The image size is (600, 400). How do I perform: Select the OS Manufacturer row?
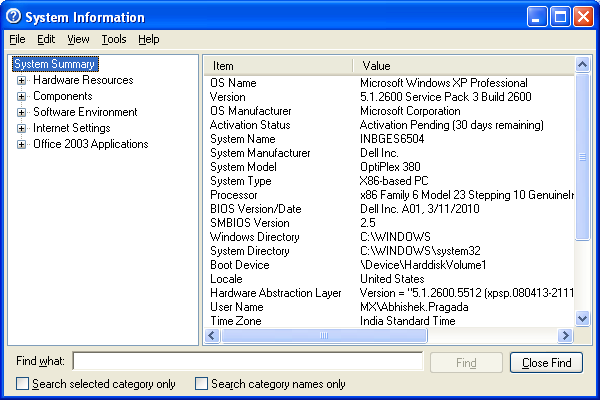click(x=390, y=111)
